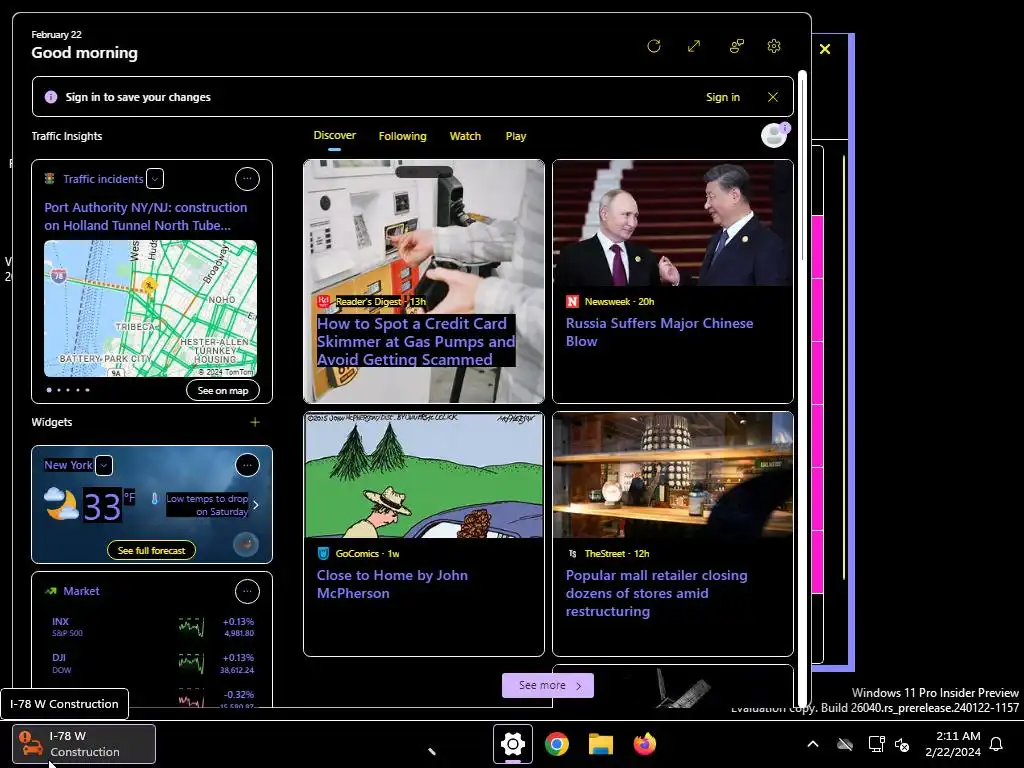Image resolution: width=1024 pixels, height=768 pixels.
Task: Open Weather widget more options menu
Action: (x=247, y=465)
